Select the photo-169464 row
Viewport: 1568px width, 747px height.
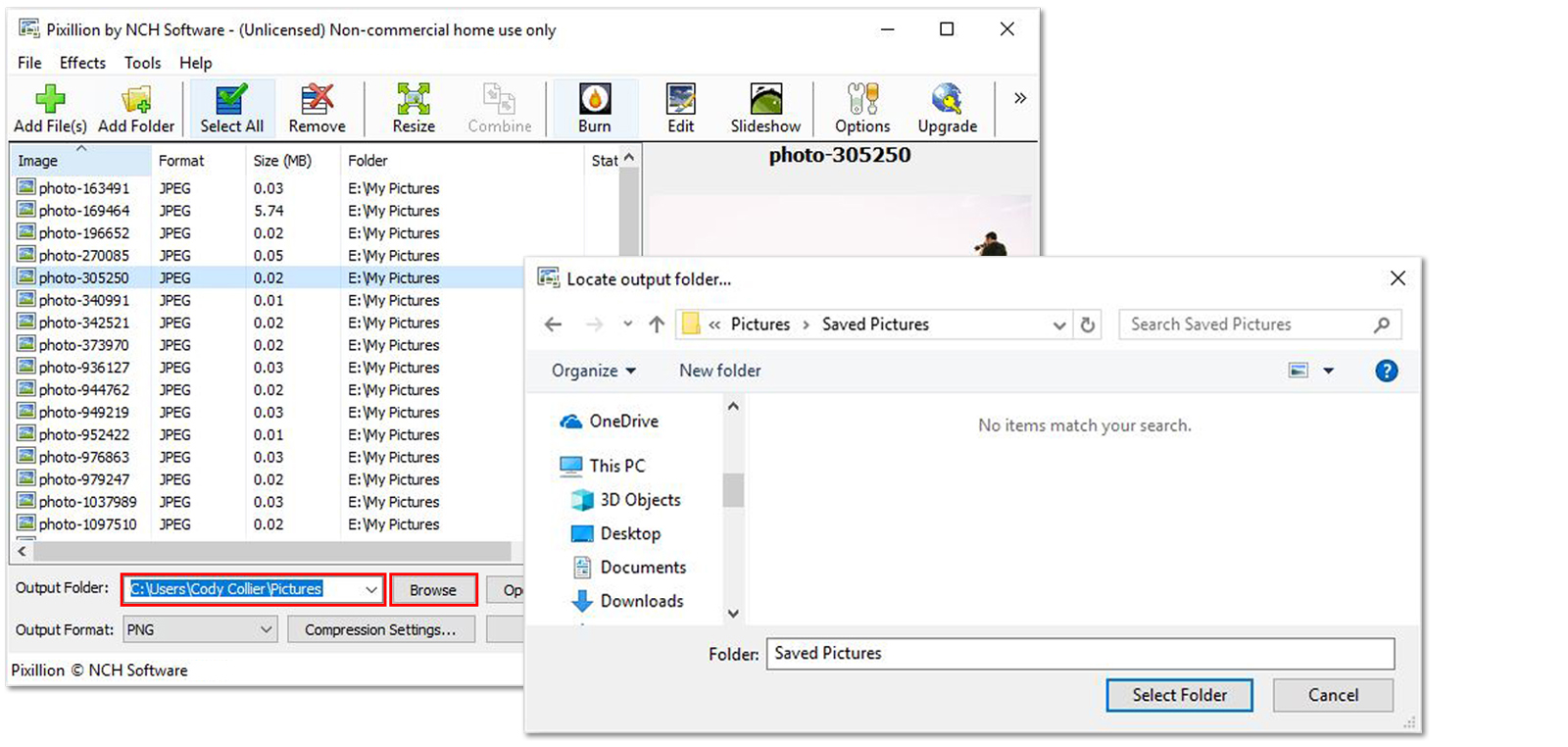(x=316, y=211)
